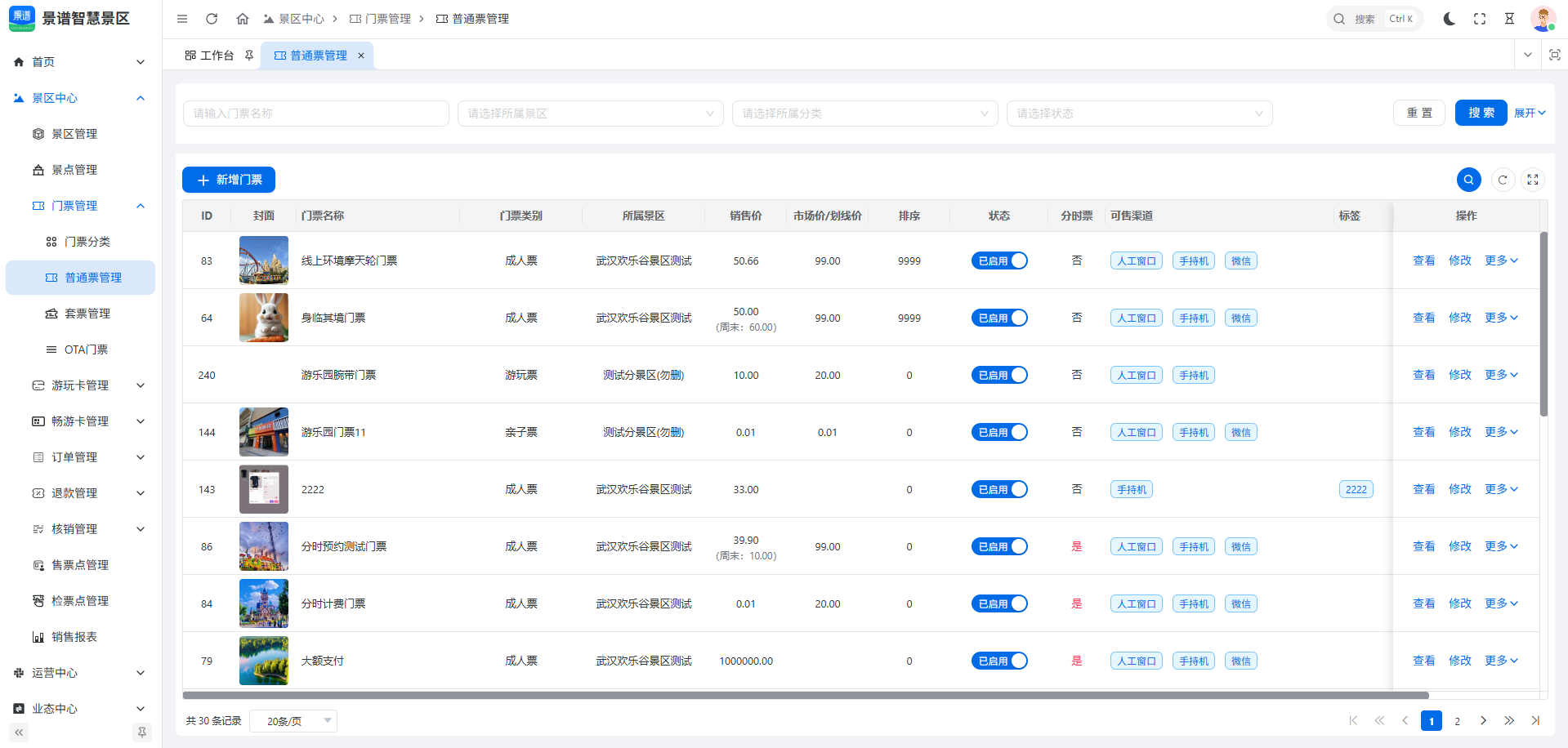Click the 重置 button
Image resolution: width=1568 pixels, height=748 pixels.
[1419, 113]
